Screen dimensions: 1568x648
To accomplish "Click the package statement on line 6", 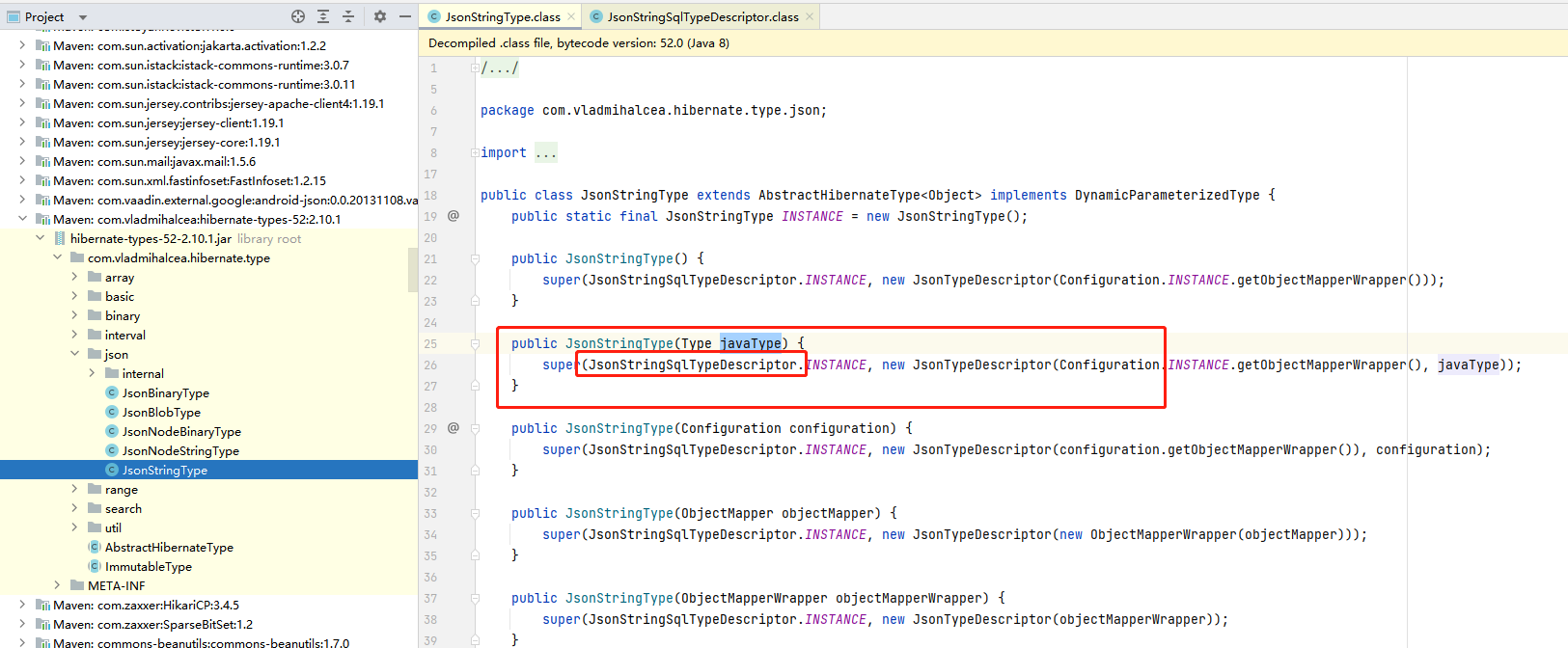I will [x=653, y=110].
